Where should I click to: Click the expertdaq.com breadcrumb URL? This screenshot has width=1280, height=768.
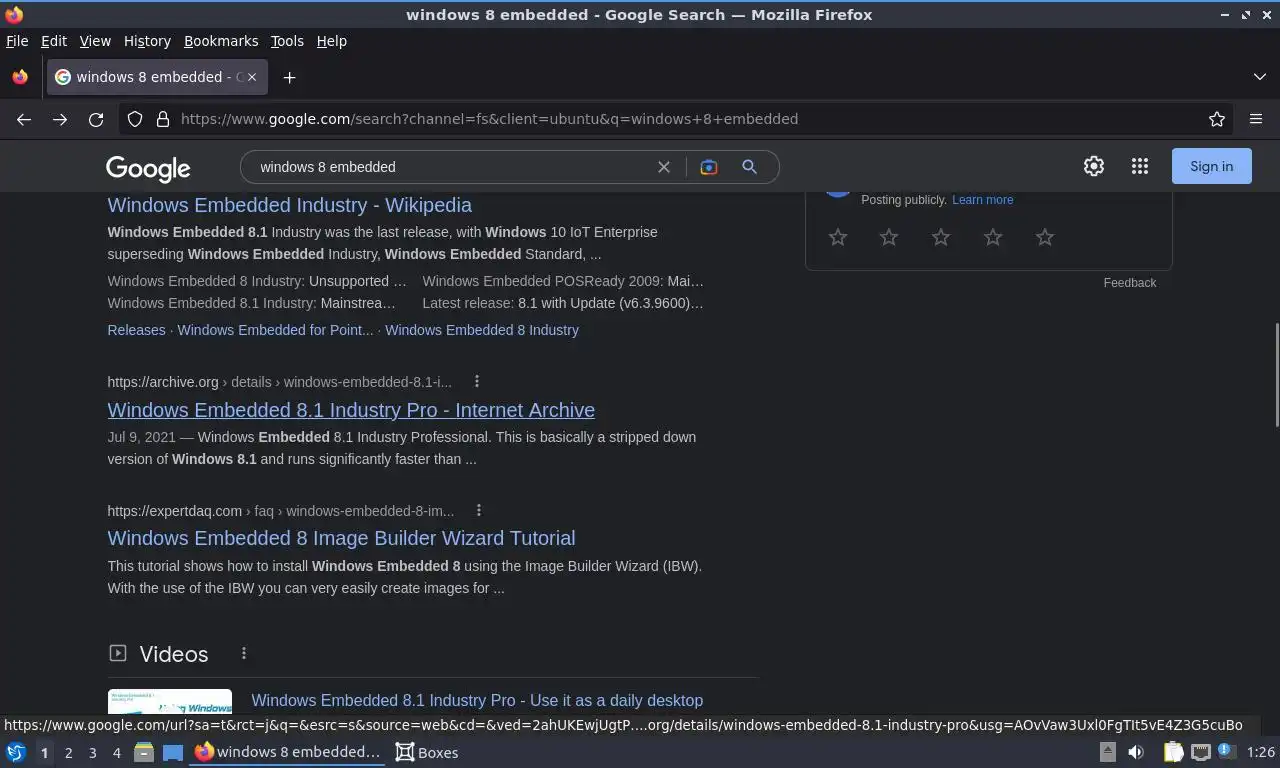coord(280,511)
